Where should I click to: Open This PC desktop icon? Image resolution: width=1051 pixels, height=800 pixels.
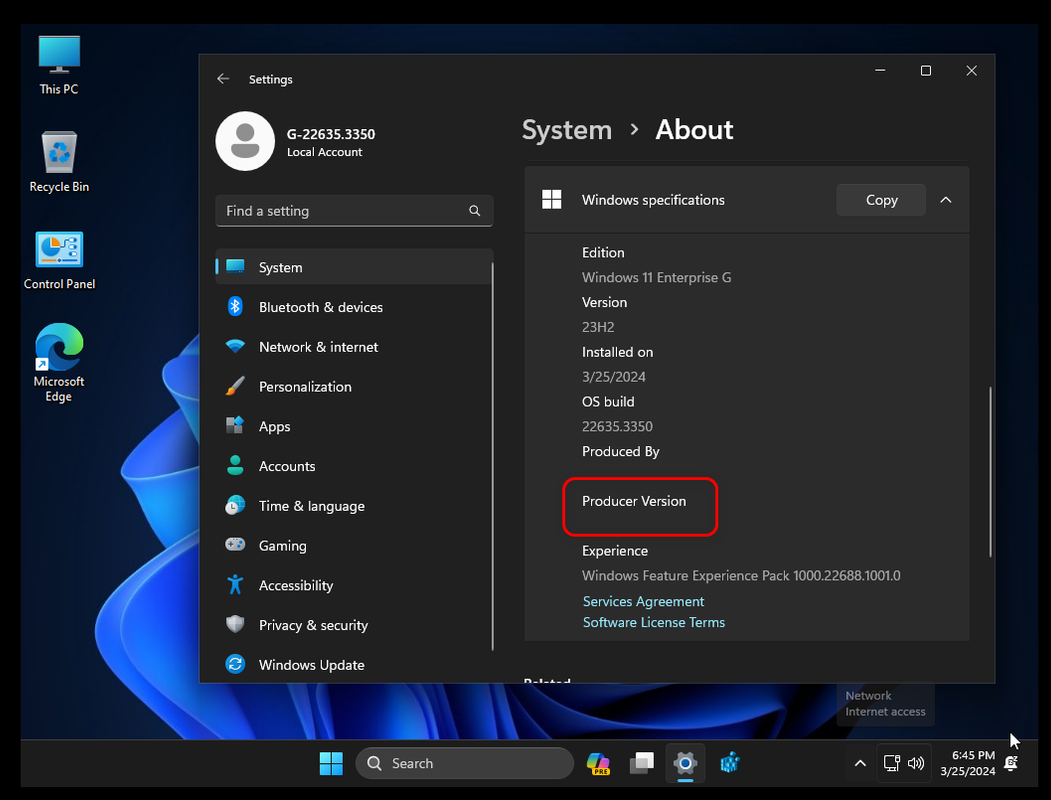(59, 65)
